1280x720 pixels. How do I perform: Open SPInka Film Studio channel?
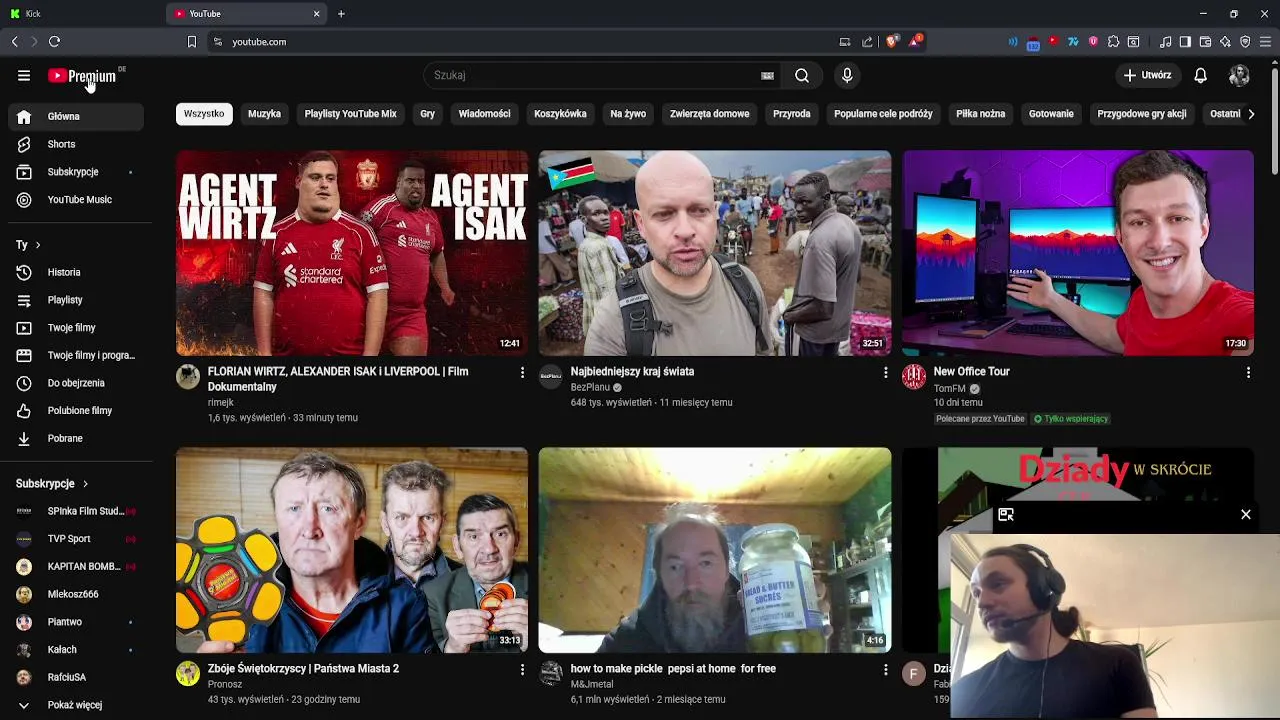[x=76, y=511]
